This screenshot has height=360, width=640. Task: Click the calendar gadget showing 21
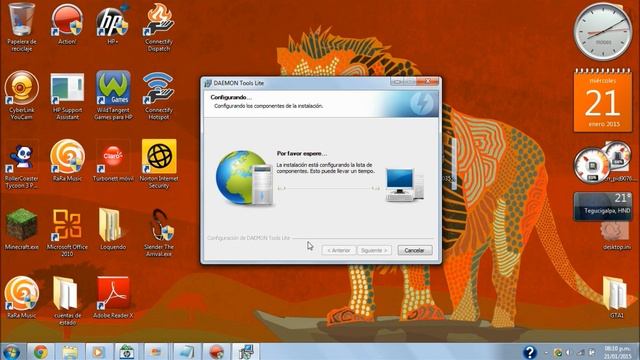click(602, 100)
